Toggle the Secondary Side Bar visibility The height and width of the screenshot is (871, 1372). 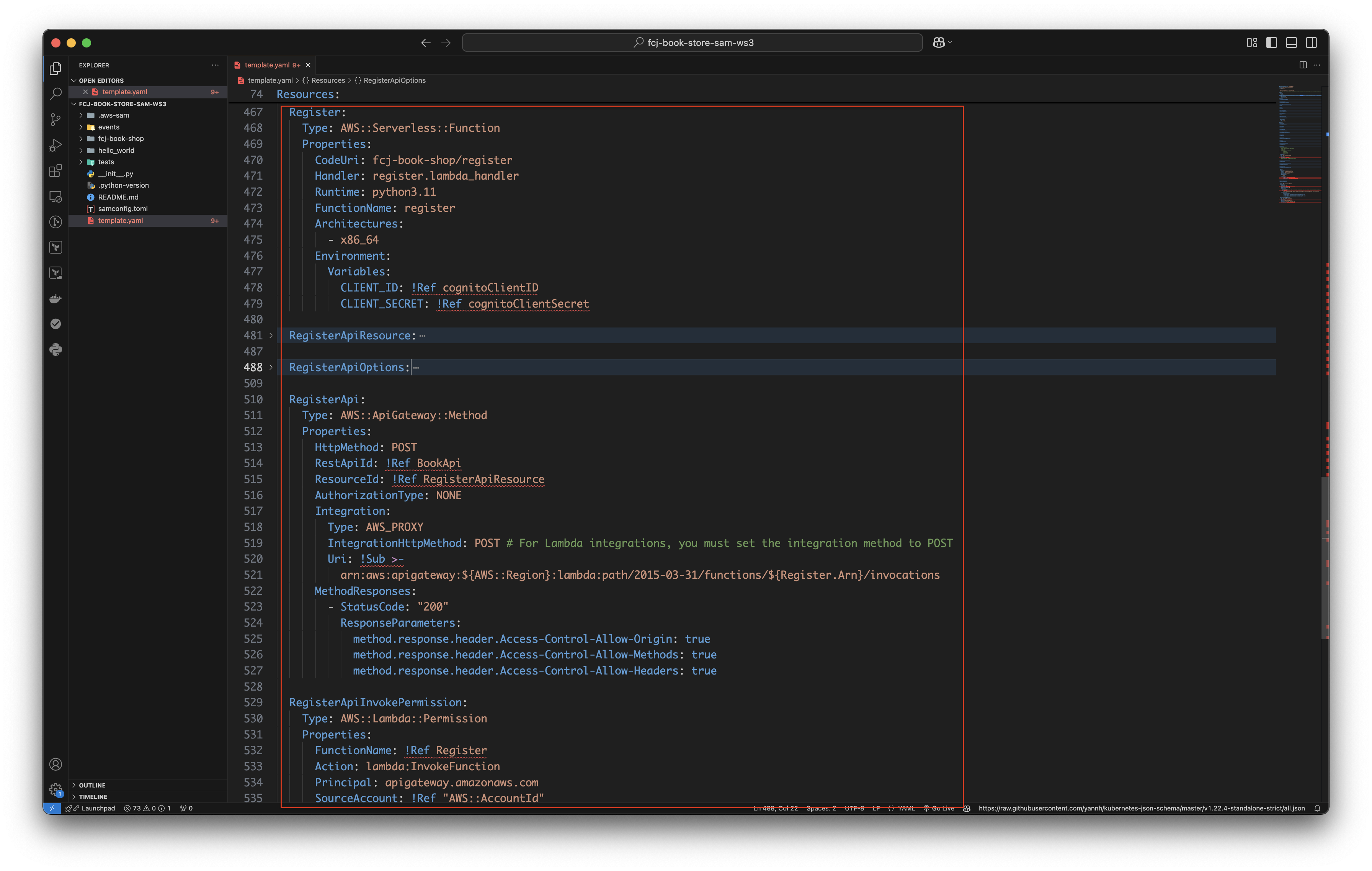1312,43
